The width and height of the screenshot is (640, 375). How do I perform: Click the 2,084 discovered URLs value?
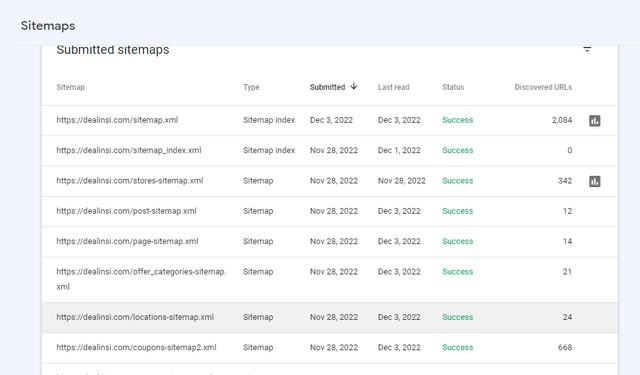[x=562, y=120]
